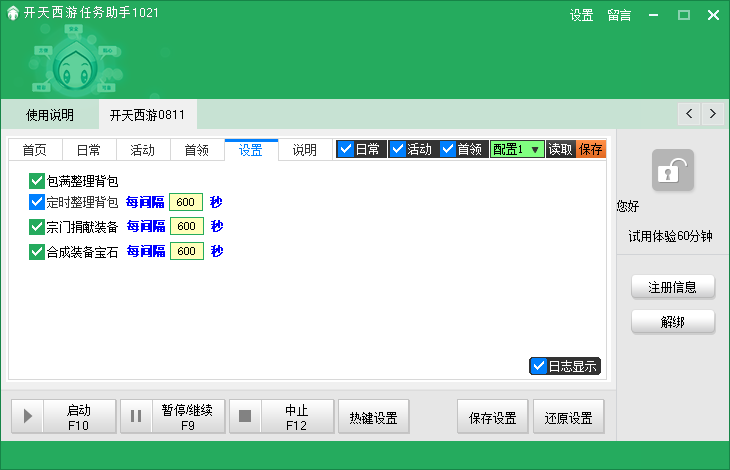
Task: Click the padlock icon in the right panel
Action: (x=672, y=170)
